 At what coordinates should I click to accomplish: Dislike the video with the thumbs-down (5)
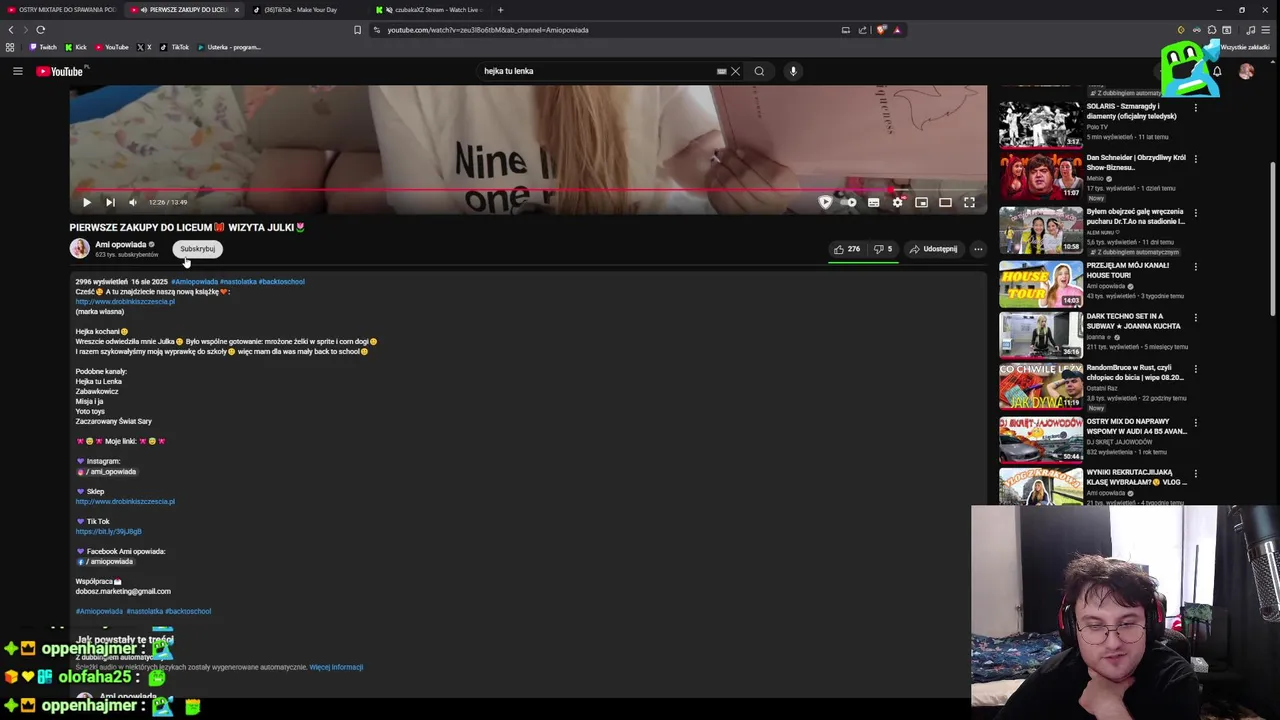pos(883,249)
